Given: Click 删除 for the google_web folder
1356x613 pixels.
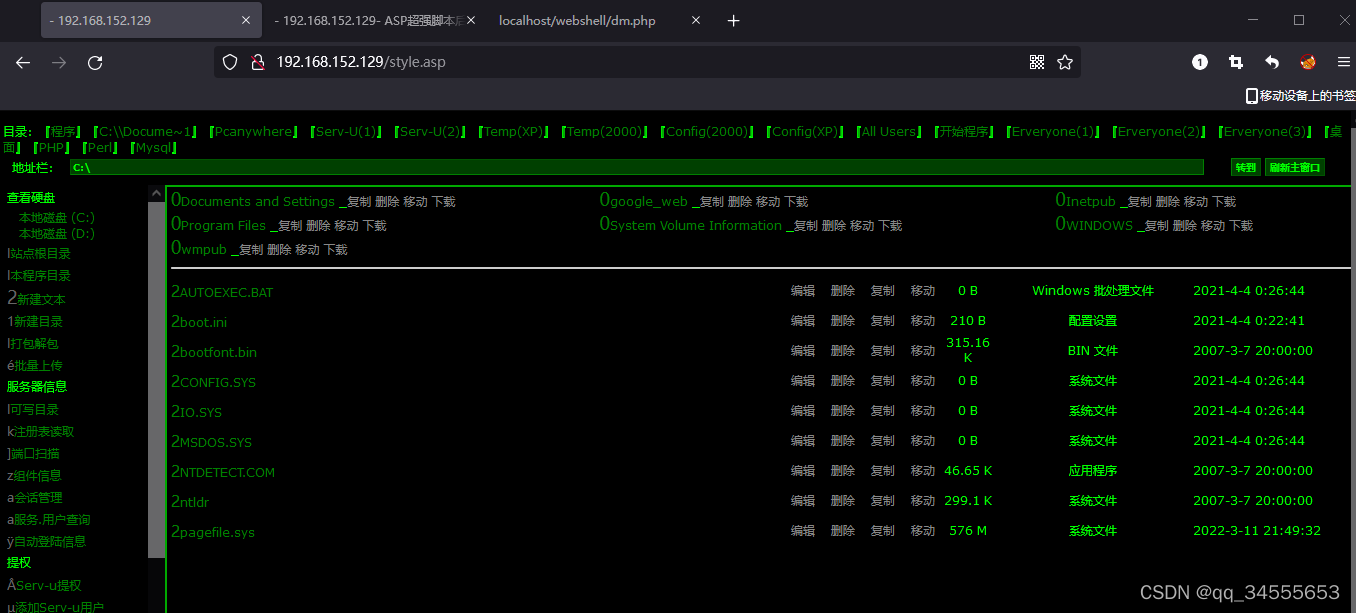Looking at the screenshot, I should point(740,202).
